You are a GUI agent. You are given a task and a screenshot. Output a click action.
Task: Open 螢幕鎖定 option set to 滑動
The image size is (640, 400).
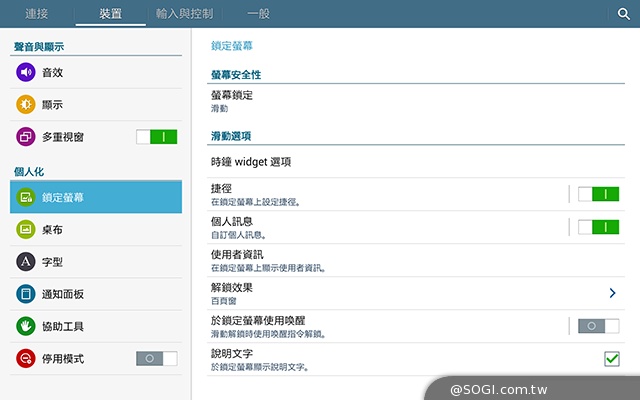pyautogui.click(x=416, y=101)
